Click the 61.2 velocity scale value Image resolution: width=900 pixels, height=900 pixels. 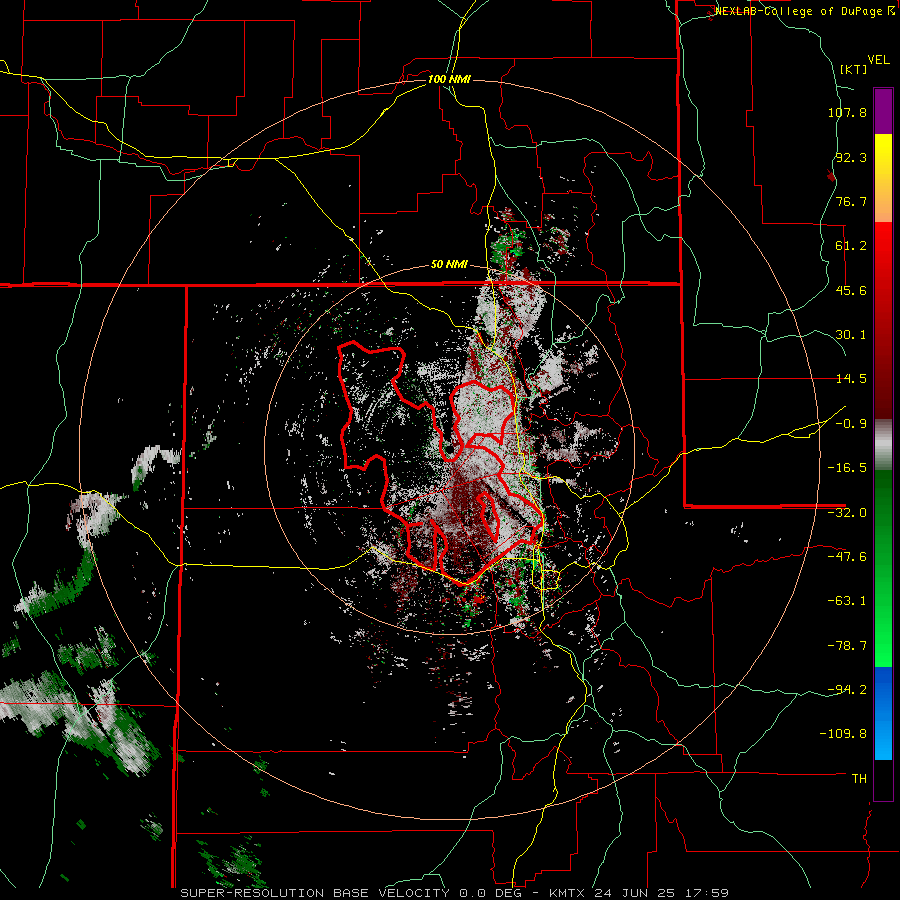851,246
